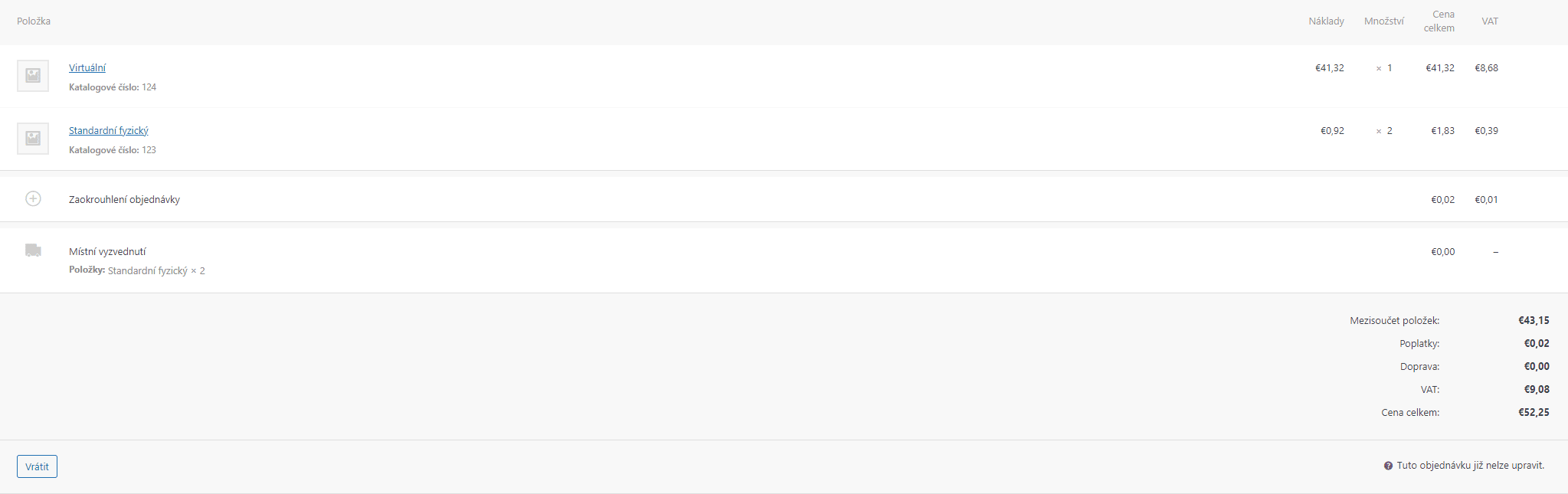Select the Místní vyzvednutí shipping label
Viewport: 1568px width, 494px height.
tap(107, 252)
